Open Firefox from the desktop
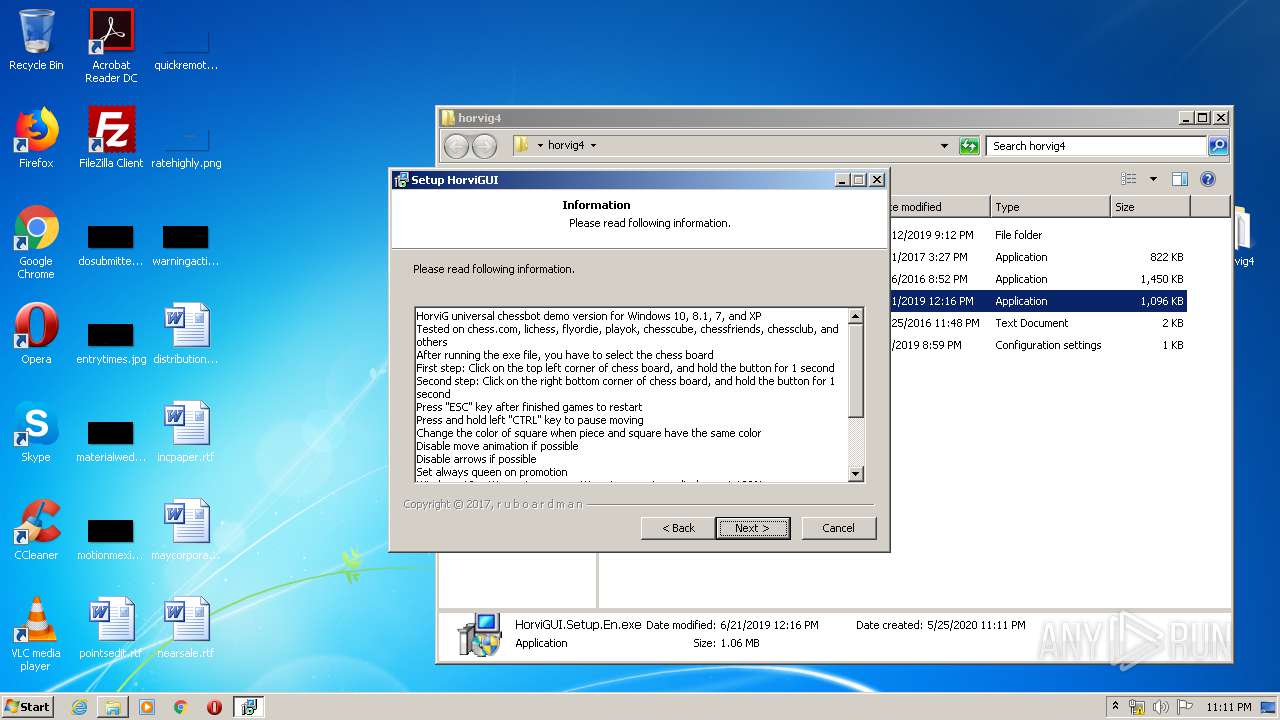The height and width of the screenshot is (720, 1280). pos(36,138)
